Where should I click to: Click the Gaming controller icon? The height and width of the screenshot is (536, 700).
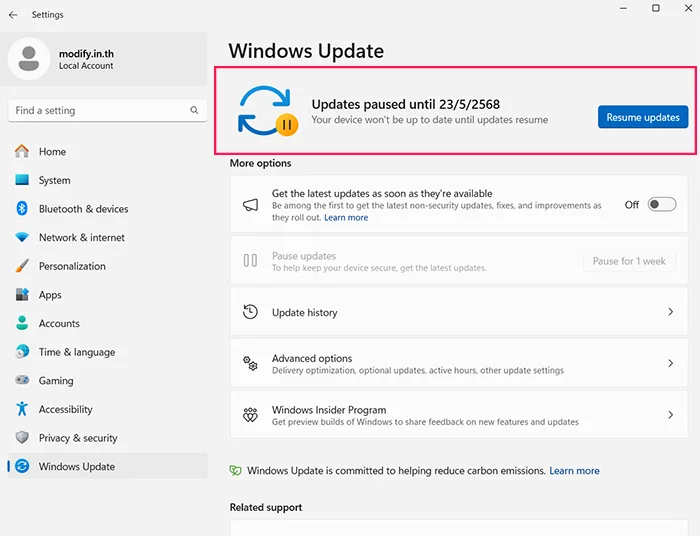[22, 380]
